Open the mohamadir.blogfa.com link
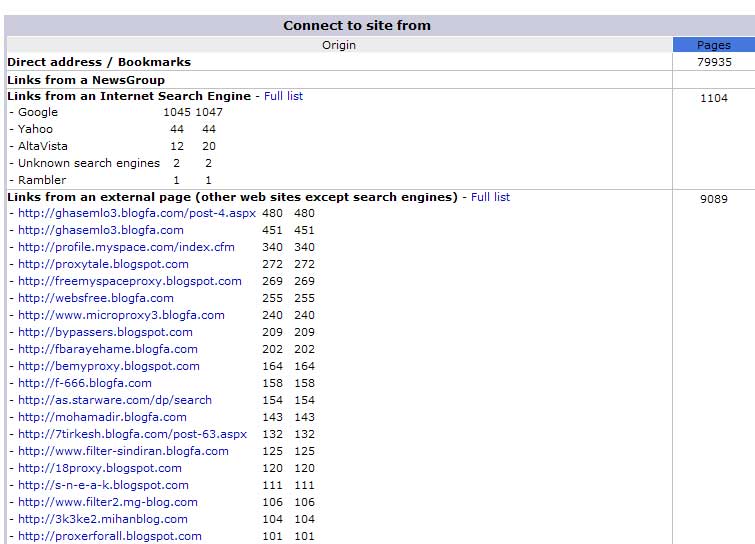This screenshot has height=544, width=755. click(102, 417)
